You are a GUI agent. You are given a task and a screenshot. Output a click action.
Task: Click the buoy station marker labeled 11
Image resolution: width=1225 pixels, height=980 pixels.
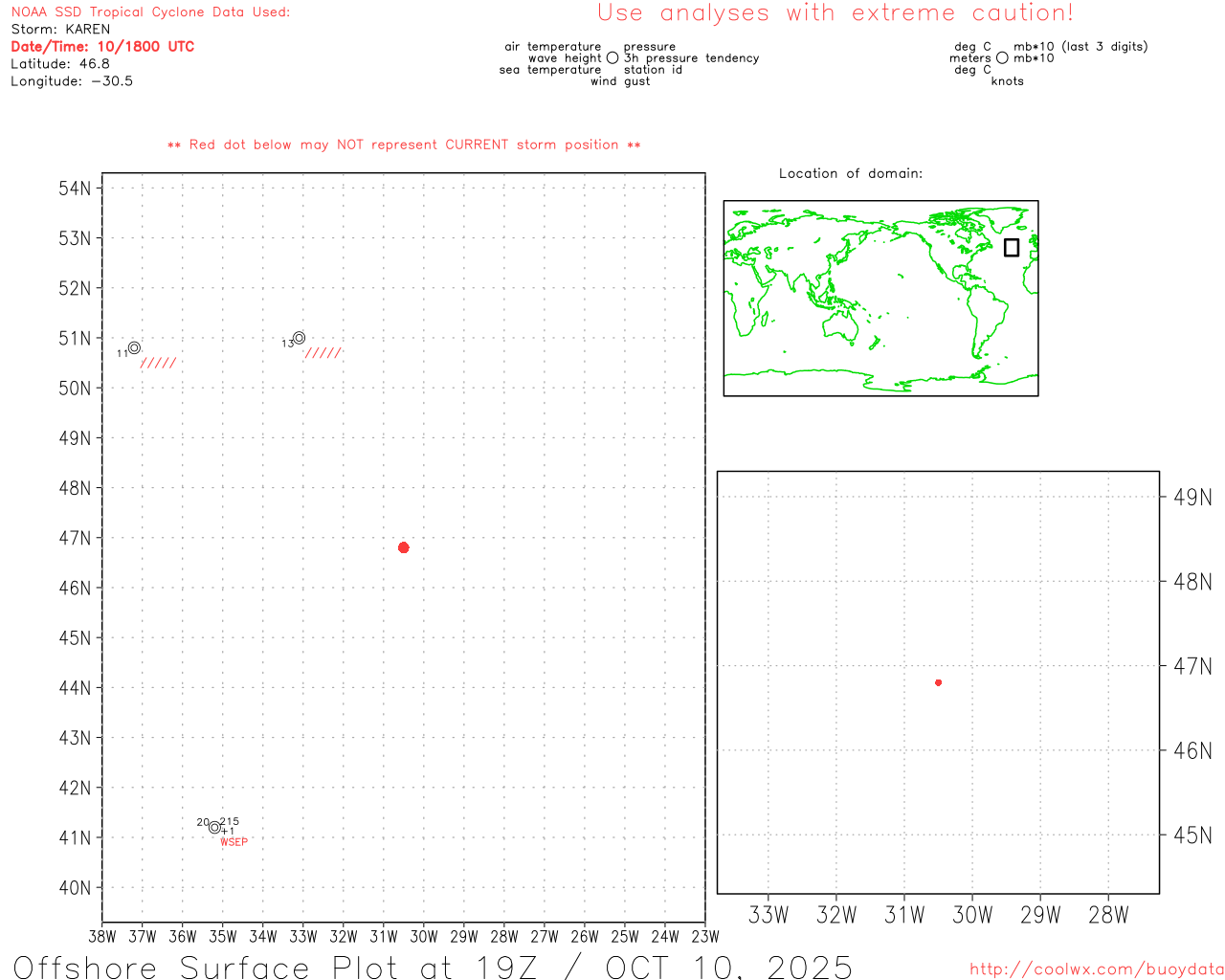tap(134, 347)
